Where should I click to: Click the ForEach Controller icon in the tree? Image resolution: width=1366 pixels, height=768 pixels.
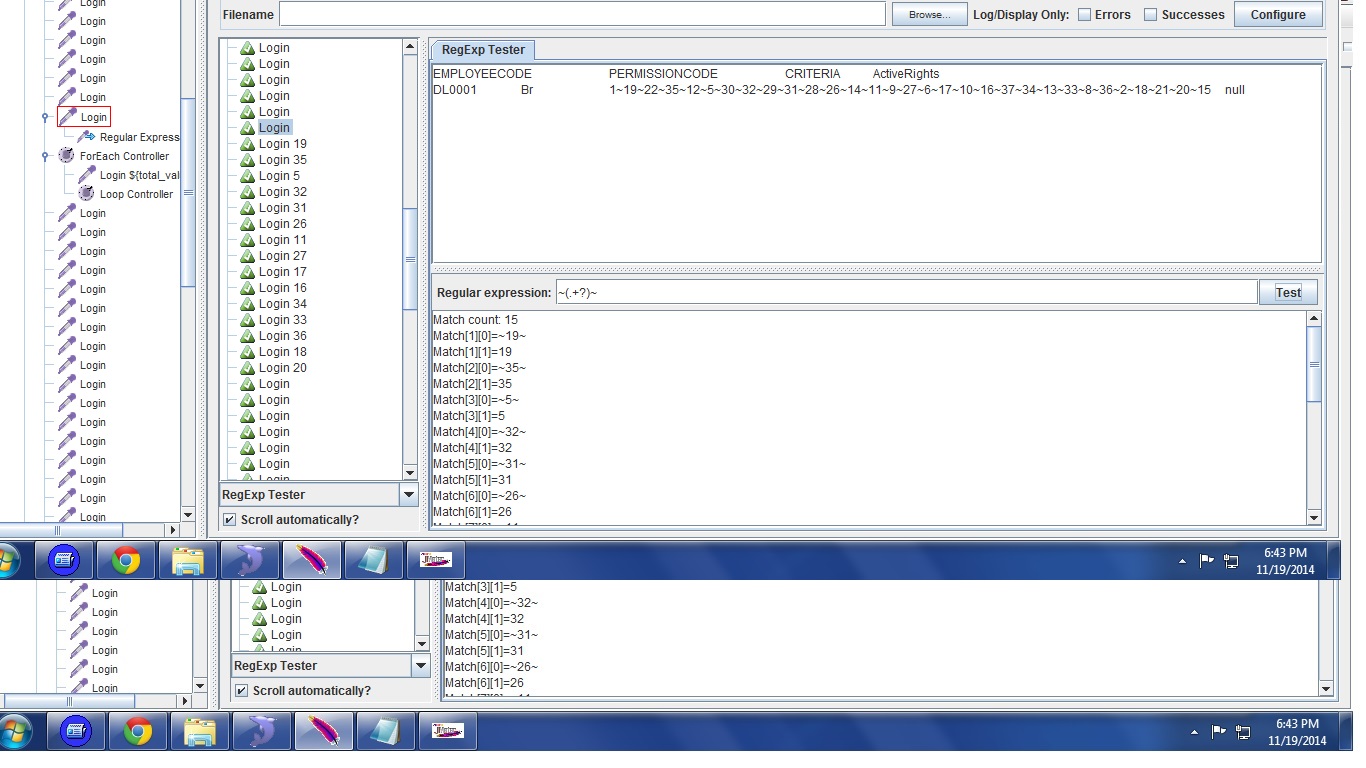click(x=67, y=156)
